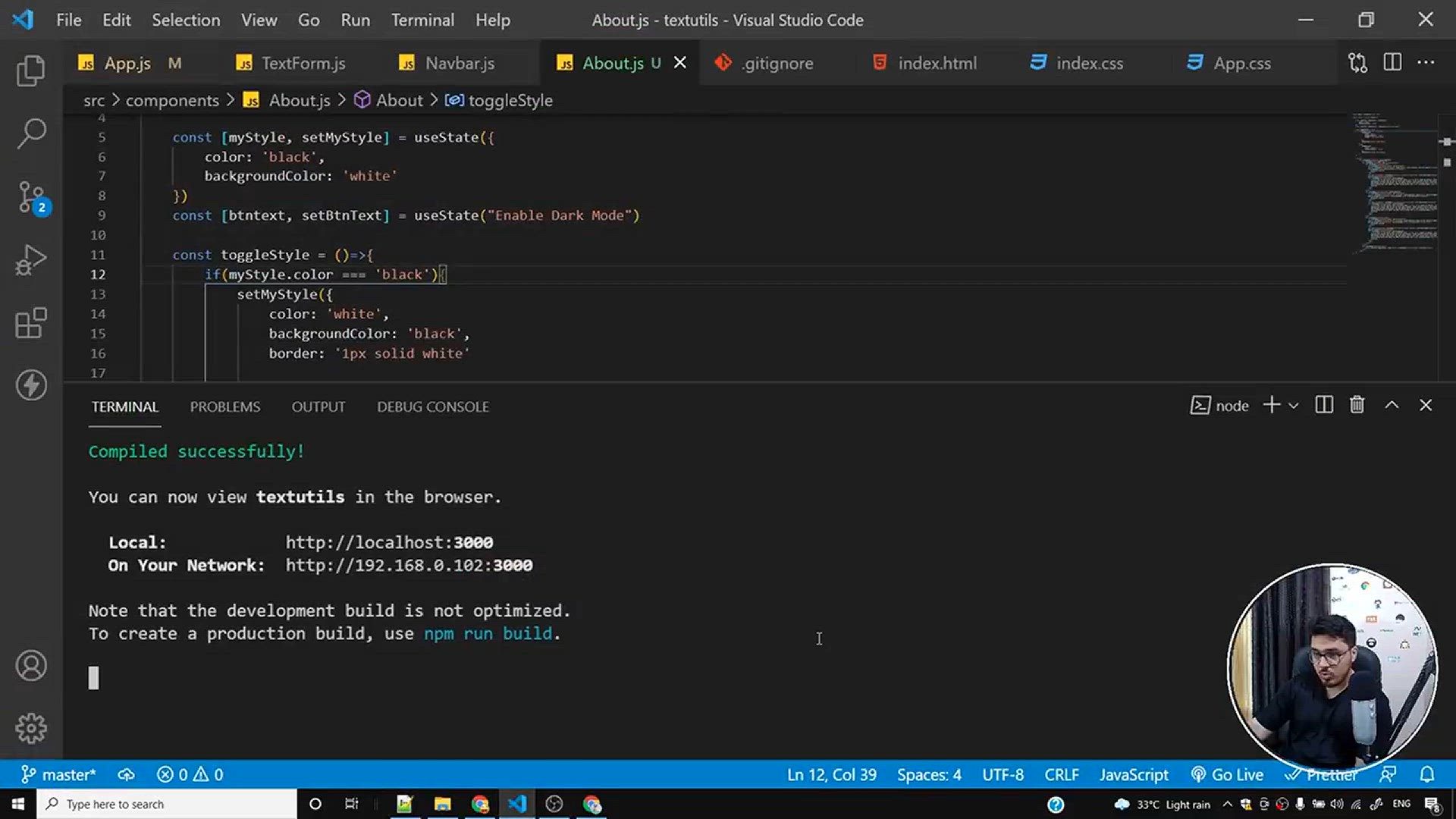
Task: Change indentation via Spaces: 4
Action: [929, 774]
